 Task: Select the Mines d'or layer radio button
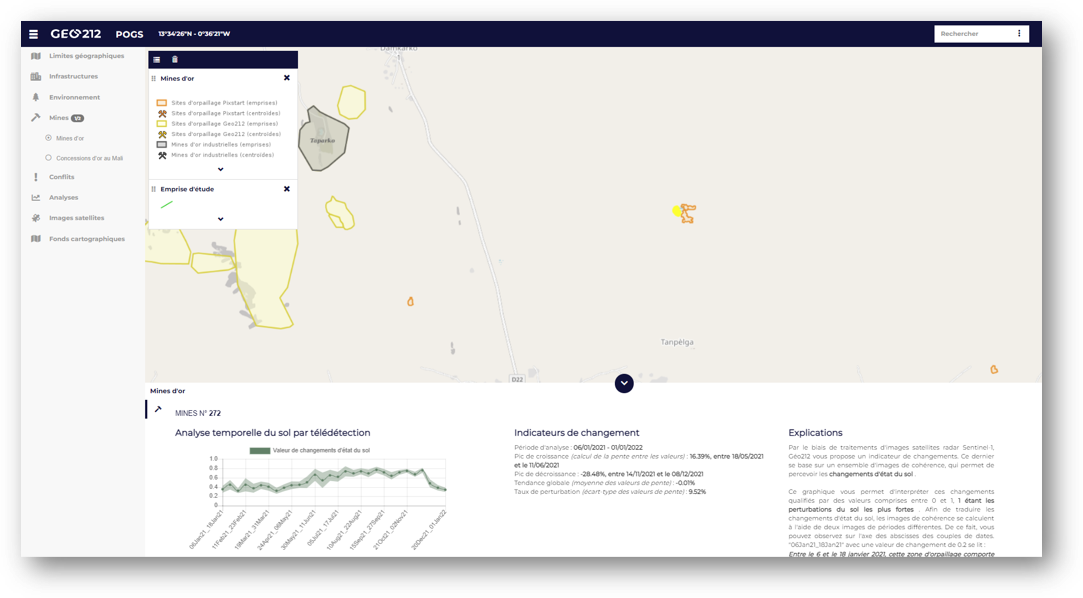tap(48, 138)
